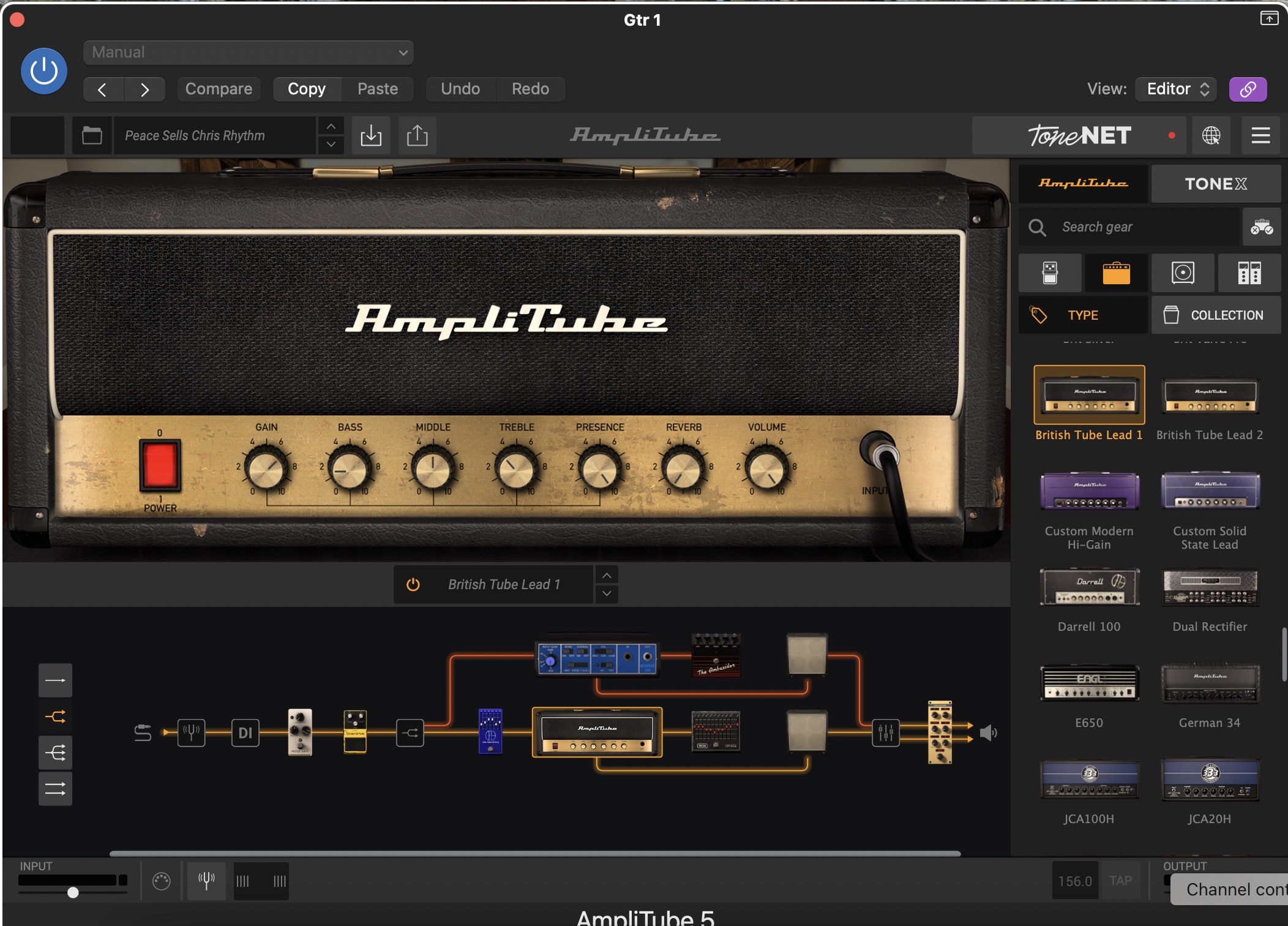The width and height of the screenshot is (1288, 926).
Task: Click the DI block in signal chain
Action: pyautogui.click(x=245, y=732)
